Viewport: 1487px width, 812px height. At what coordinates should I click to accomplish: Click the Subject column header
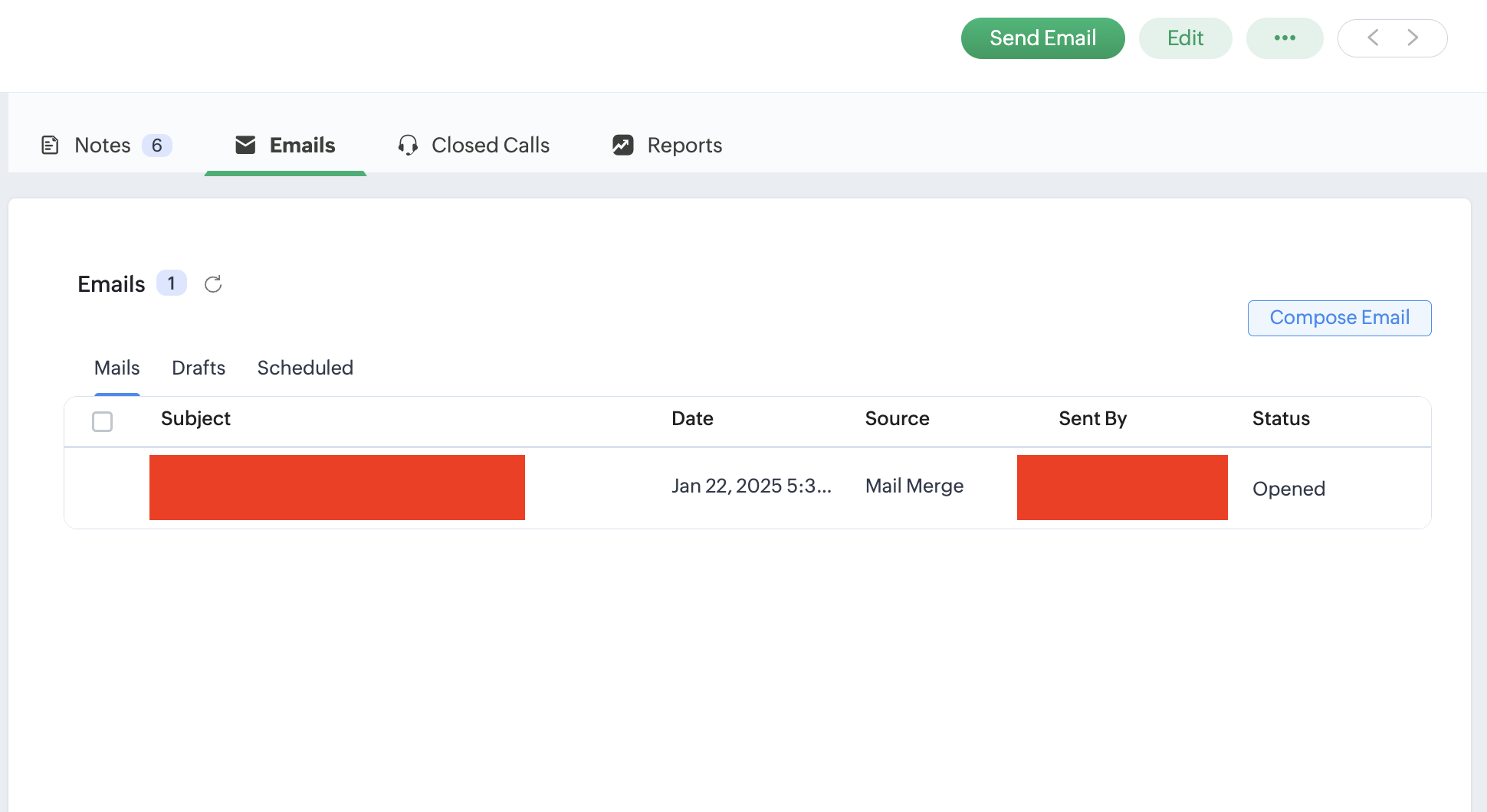(195, 418)
